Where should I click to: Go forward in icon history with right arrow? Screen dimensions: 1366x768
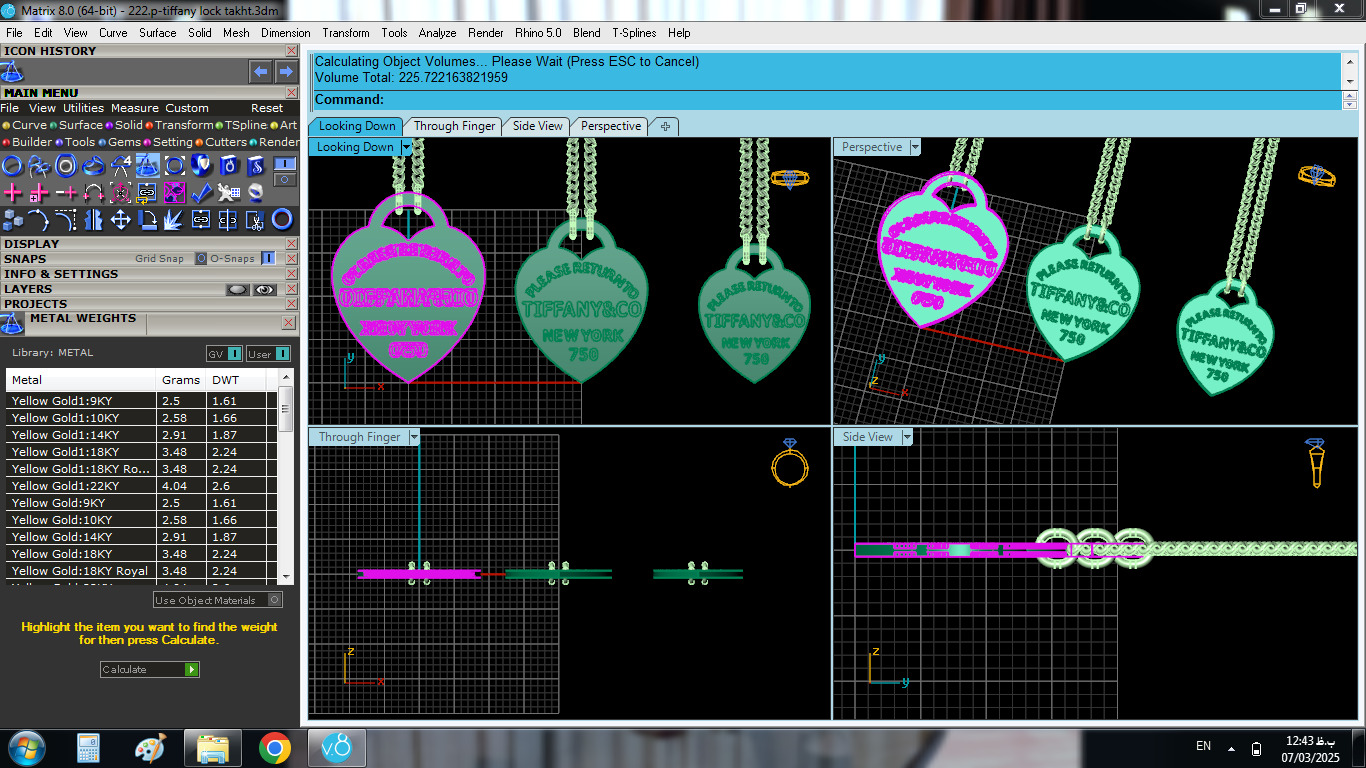click(x=286, y=71)
